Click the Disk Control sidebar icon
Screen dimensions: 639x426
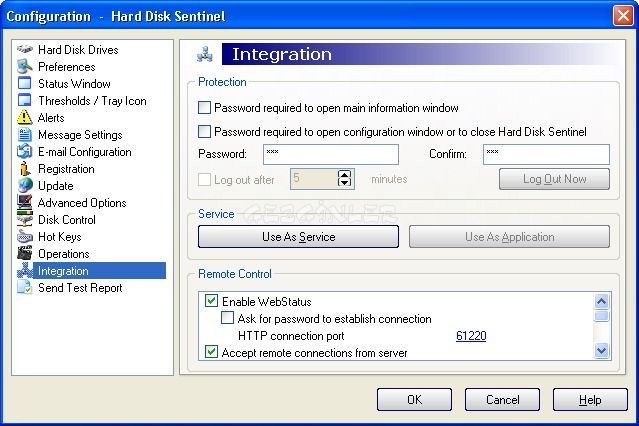tap(24, 219)
